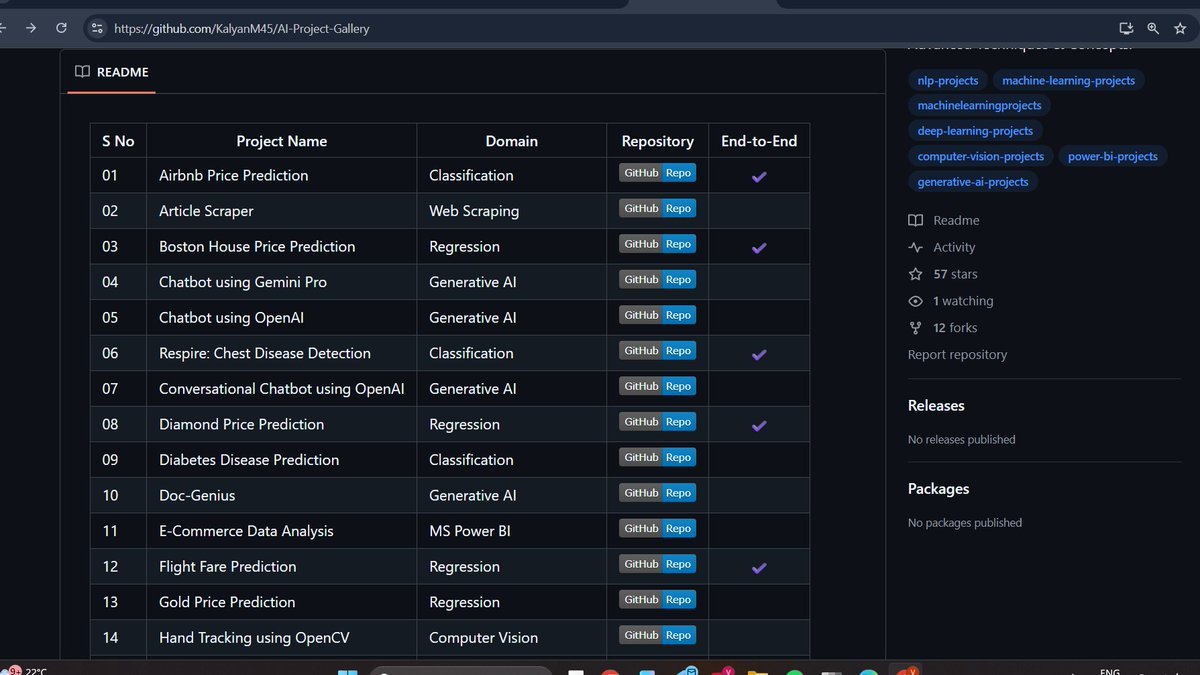Select the text Airbnb Price Prediction

pyautogui.click(x=233, y=175)
